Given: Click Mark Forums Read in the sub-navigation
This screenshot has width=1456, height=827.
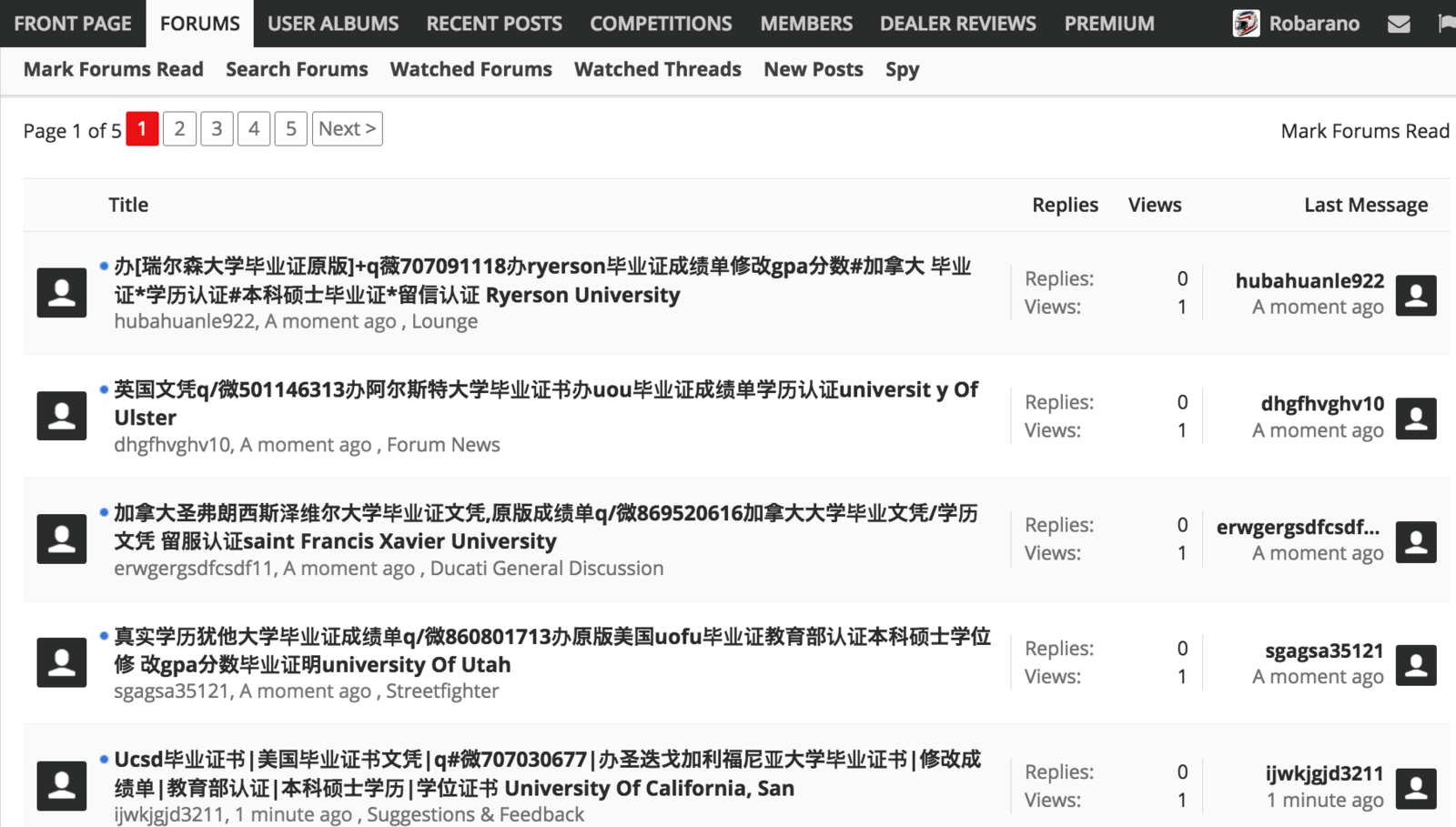Looking at the screenshot, I should coord(114,69).
